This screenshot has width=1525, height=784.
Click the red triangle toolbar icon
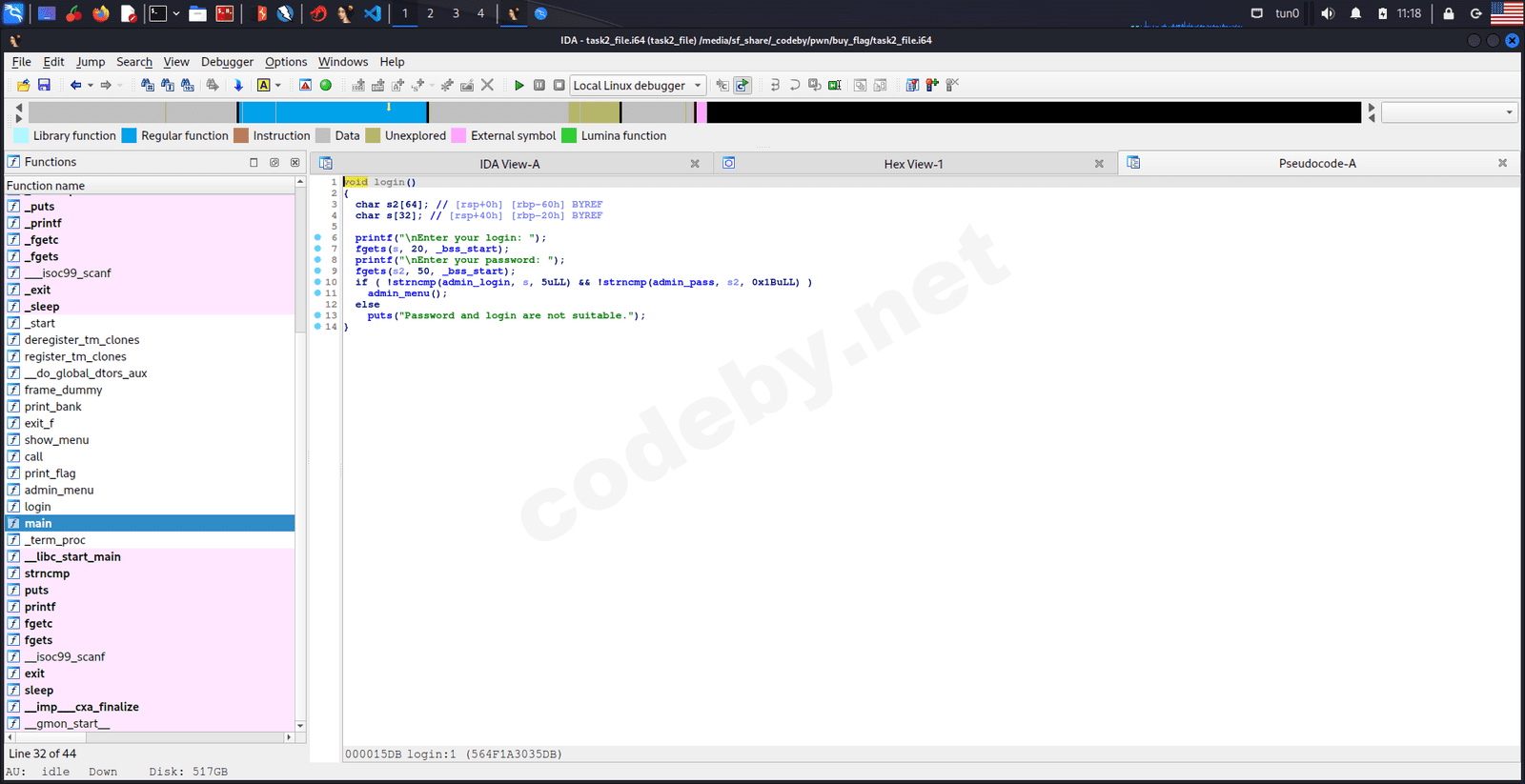(305, 85)
